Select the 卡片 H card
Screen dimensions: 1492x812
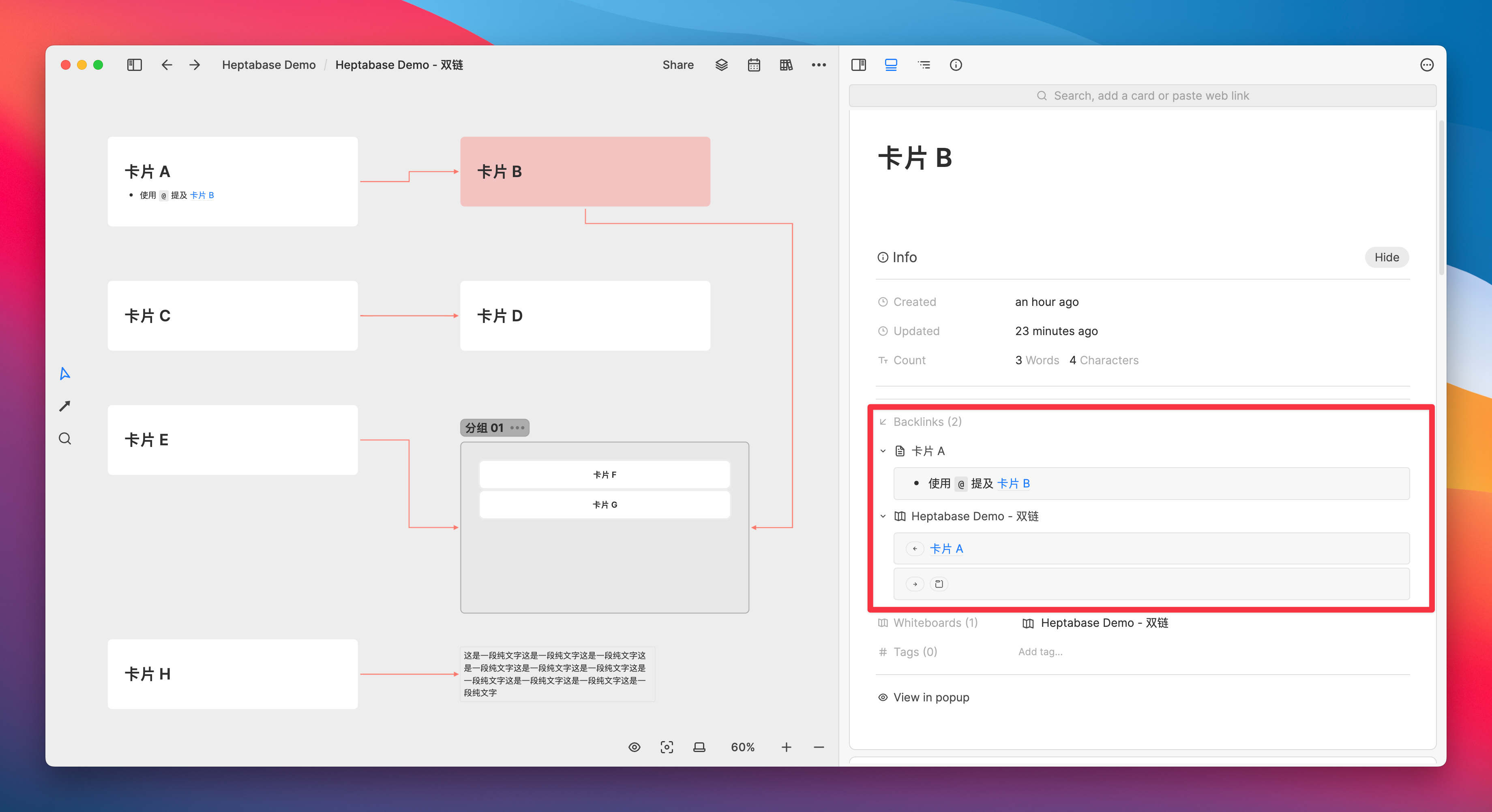click(232, 674)
